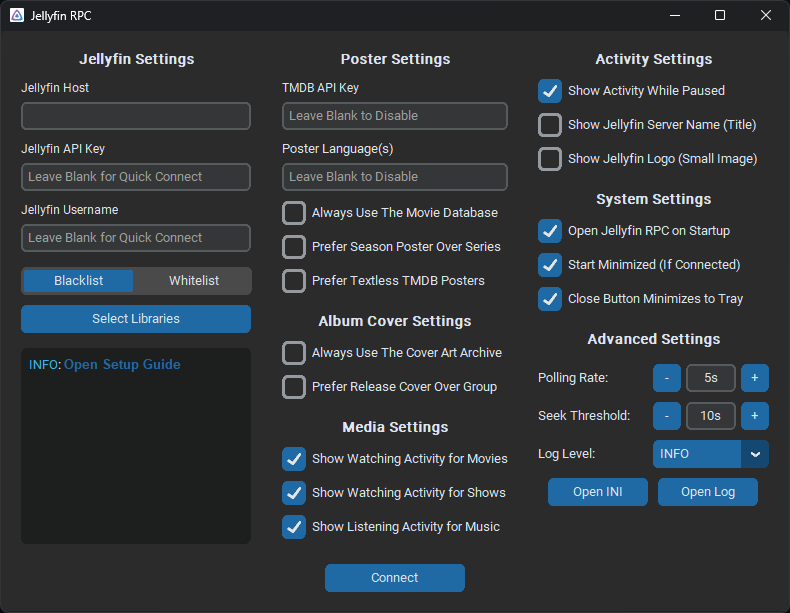This screenshot has height=613, width=790.
Task: Enable Show Jellyfin Server Name (Title)
Action: pyautogui.click(x=550, y=125)
